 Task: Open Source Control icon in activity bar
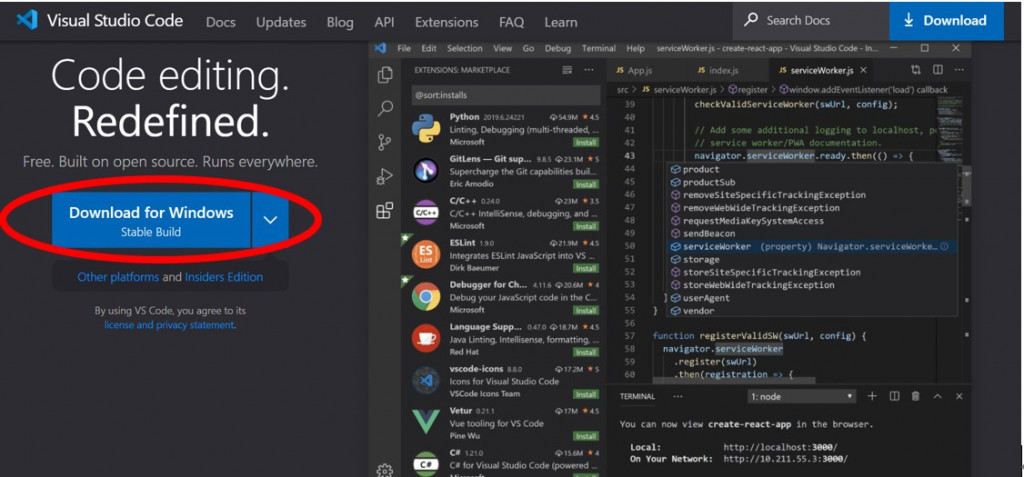[385, 142]
